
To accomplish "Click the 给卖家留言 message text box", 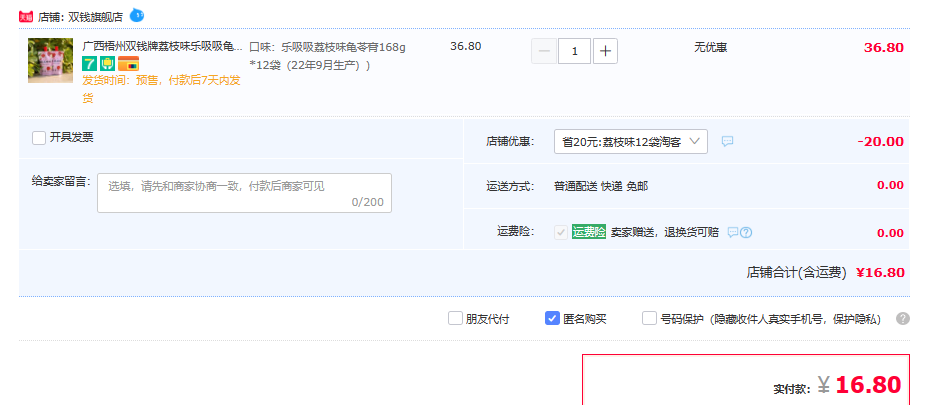I will coord(245,193).
